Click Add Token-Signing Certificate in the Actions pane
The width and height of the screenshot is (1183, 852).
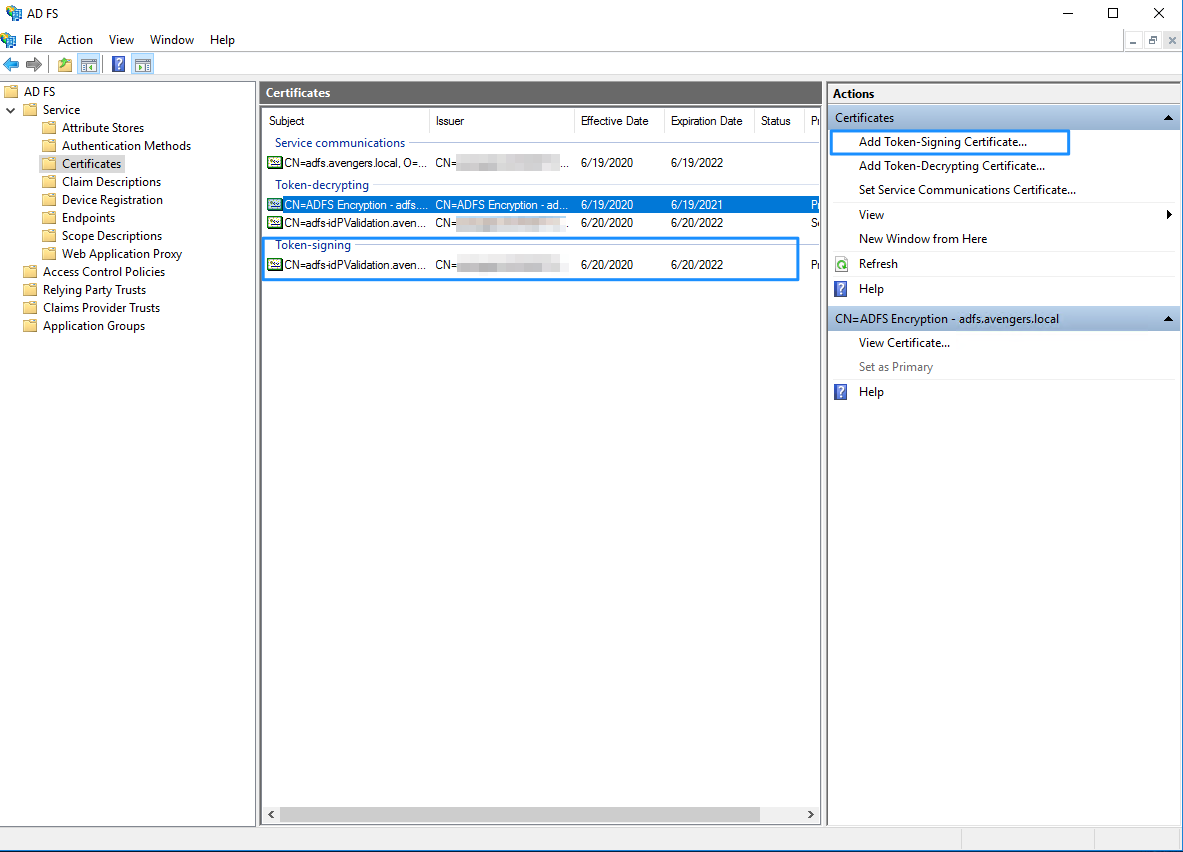pos(941,141)
